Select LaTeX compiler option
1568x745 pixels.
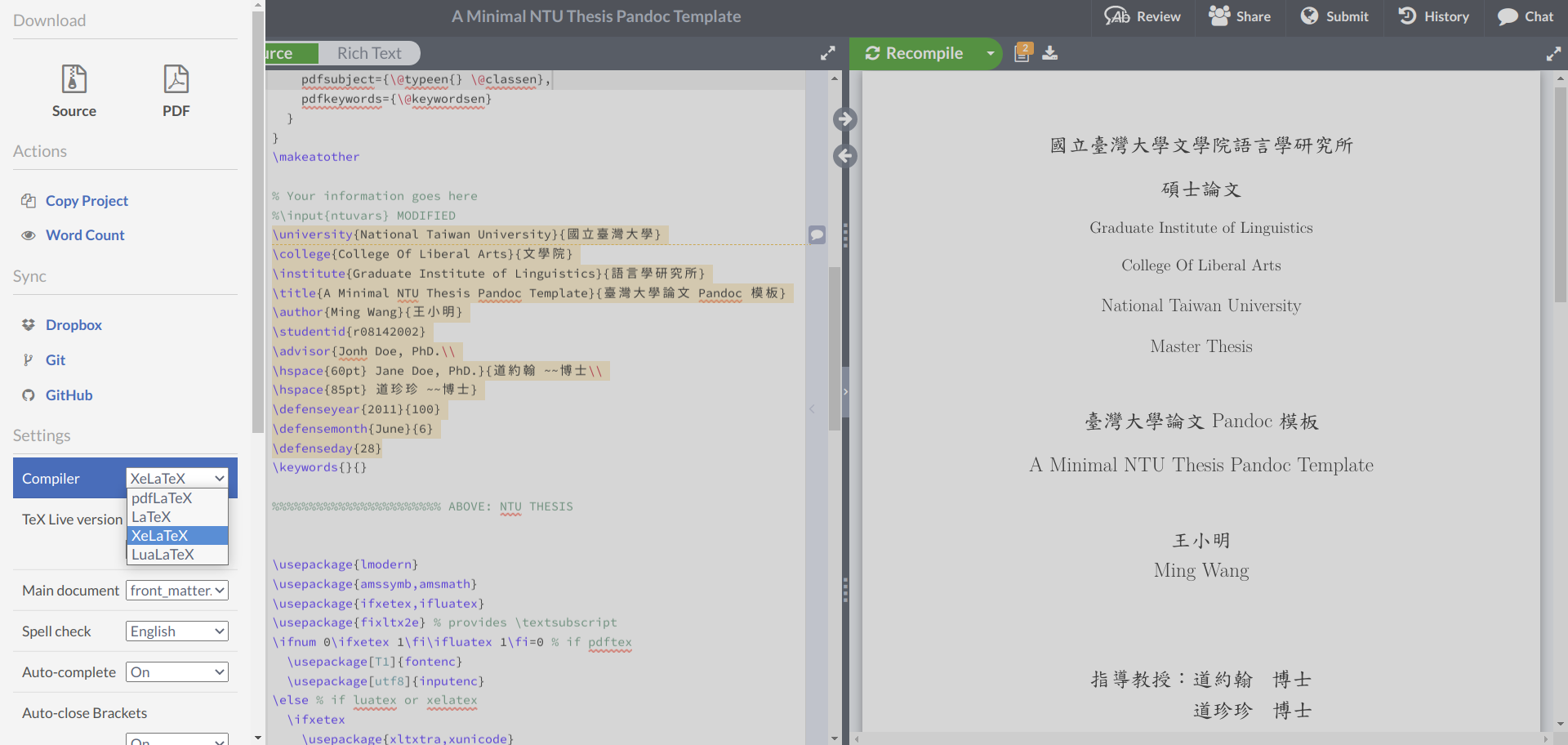177,517
